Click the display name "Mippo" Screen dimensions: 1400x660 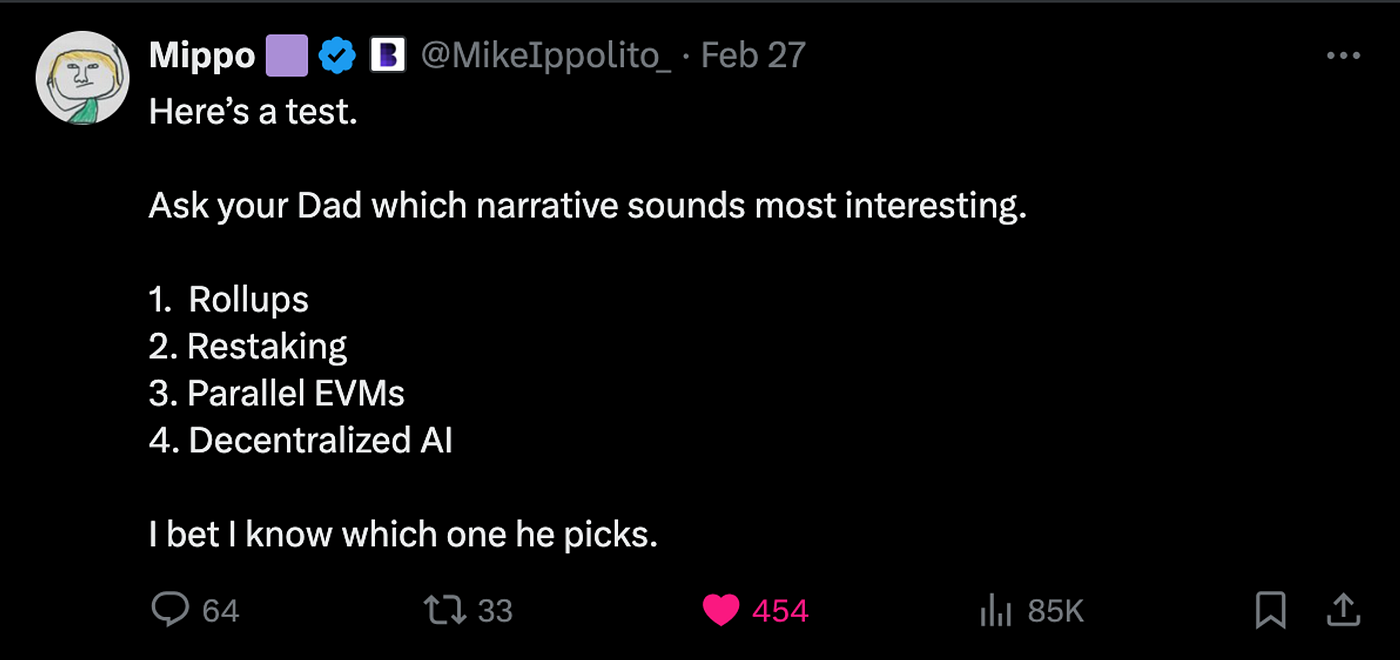pyautogui.click(x=202, y=56)
